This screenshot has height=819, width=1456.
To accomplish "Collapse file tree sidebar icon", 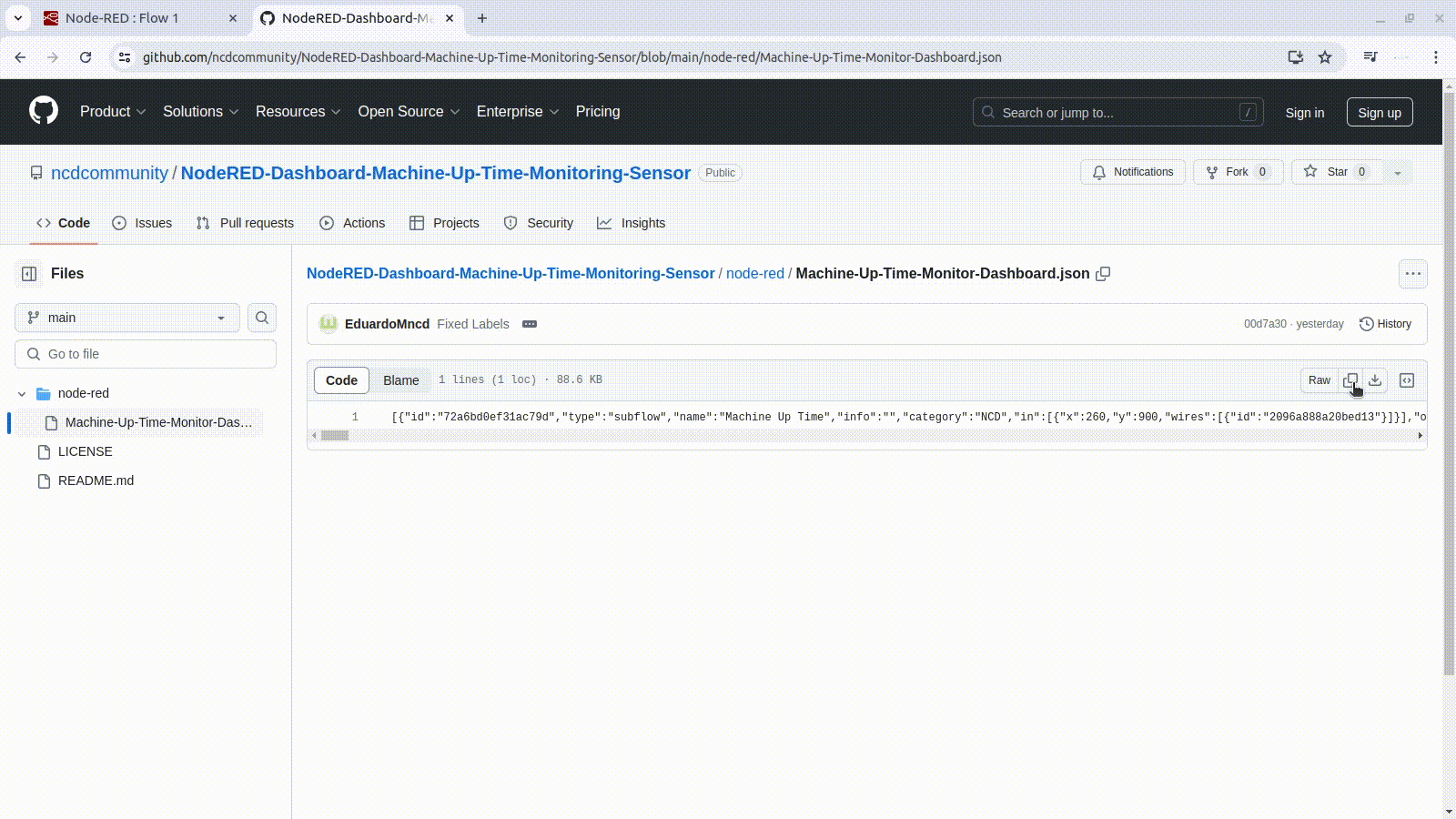I will (29, 274).
